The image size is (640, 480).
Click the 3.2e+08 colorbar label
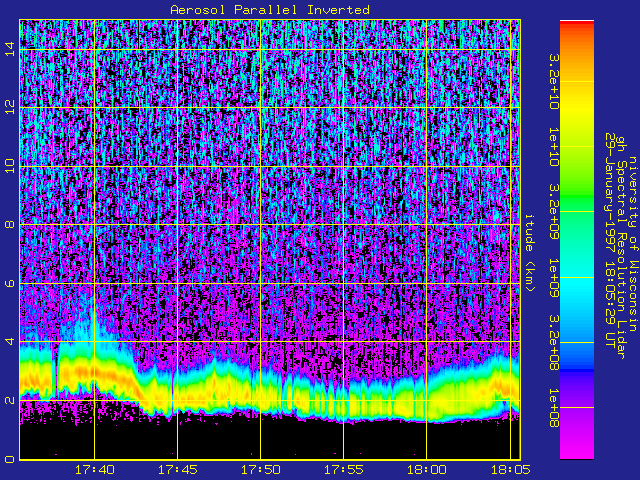(553, 342)
